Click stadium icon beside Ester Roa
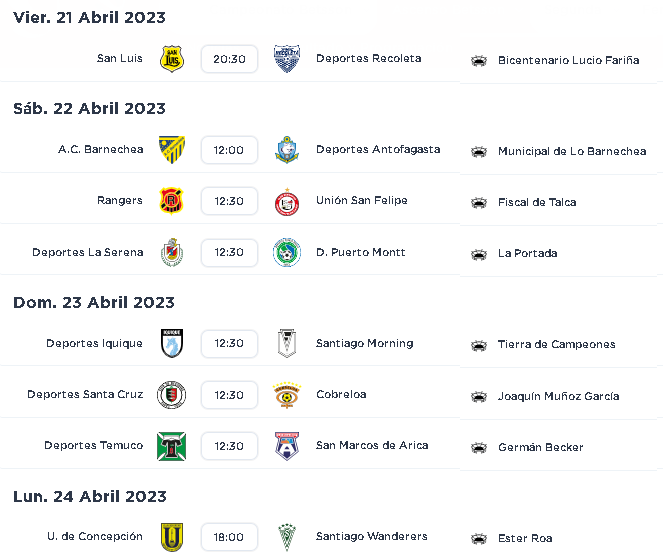 479,539
